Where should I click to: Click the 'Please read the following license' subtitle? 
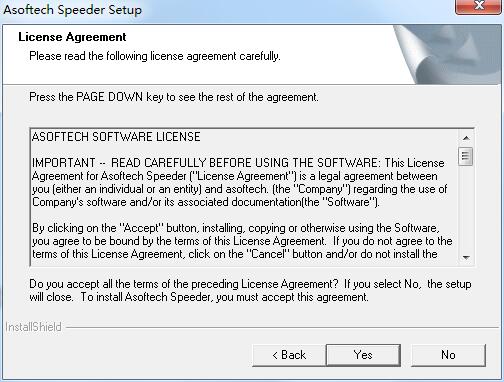pyautogui.click(x=155, y=56)
